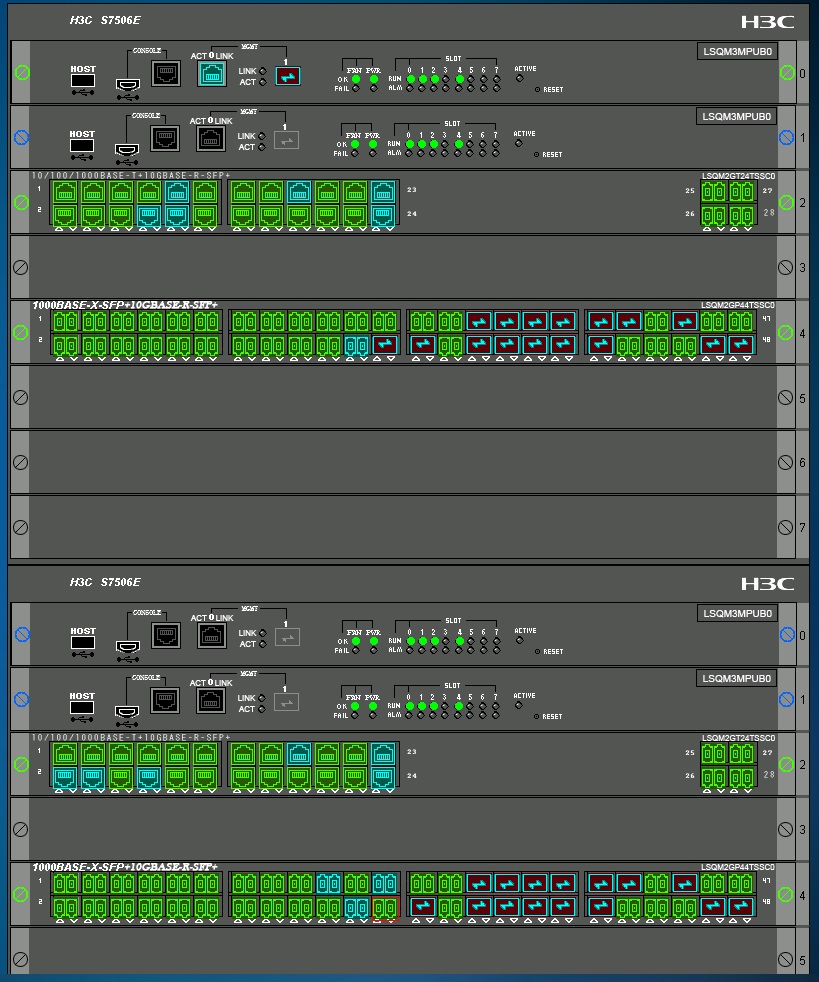The width and height of the screenshot is (819, 982).
Task: Click HOST USB port on lower chassis slot 0
Action: pyautogui.click(x=83, y=643)
